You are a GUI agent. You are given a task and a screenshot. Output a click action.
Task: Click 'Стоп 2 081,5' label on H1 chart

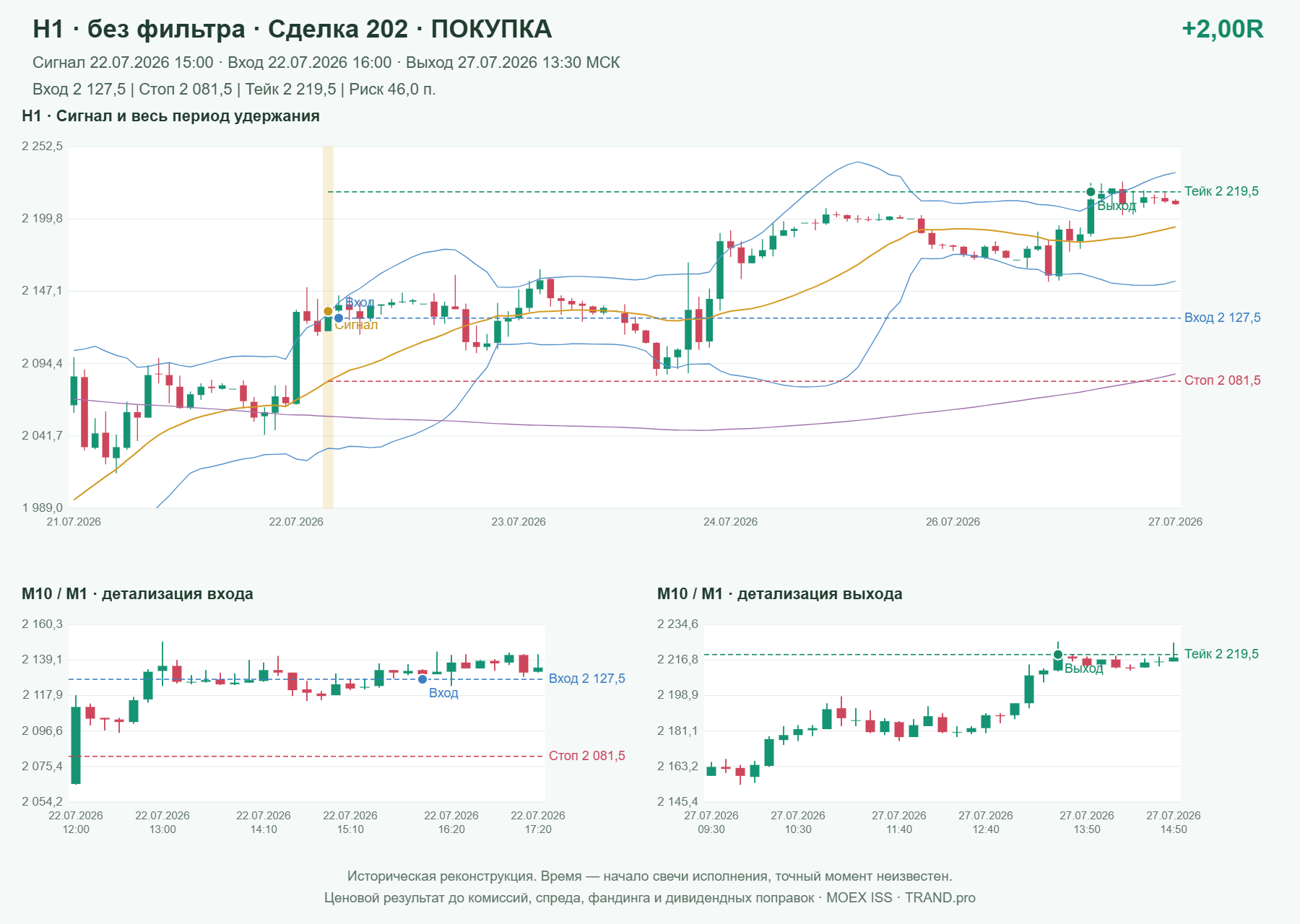[x=1222, y=380]
